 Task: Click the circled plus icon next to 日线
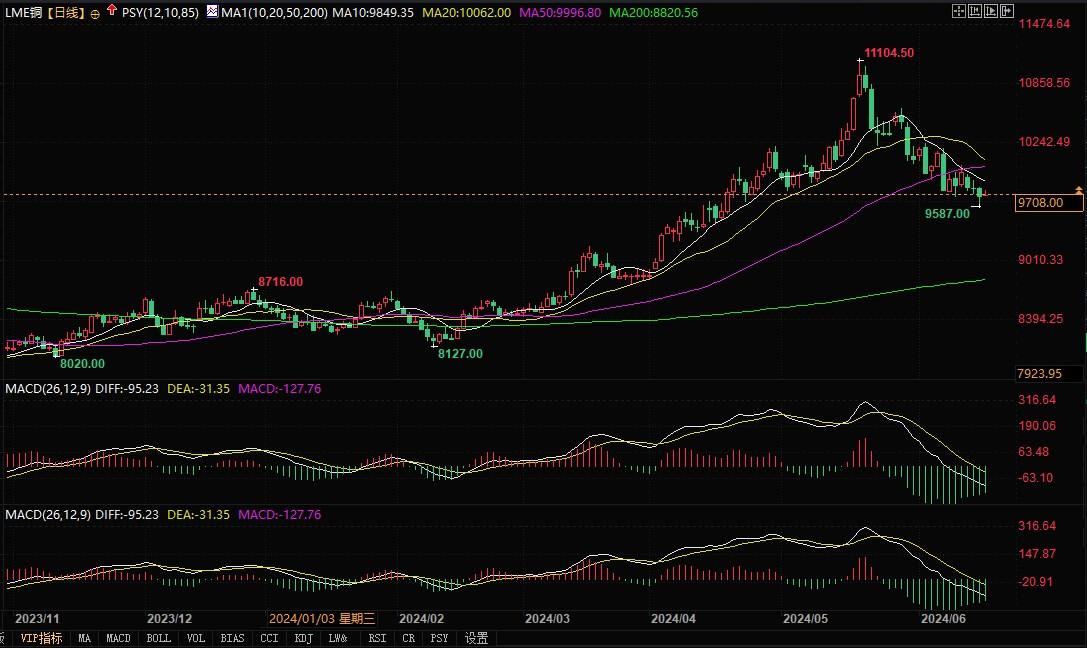94,15
